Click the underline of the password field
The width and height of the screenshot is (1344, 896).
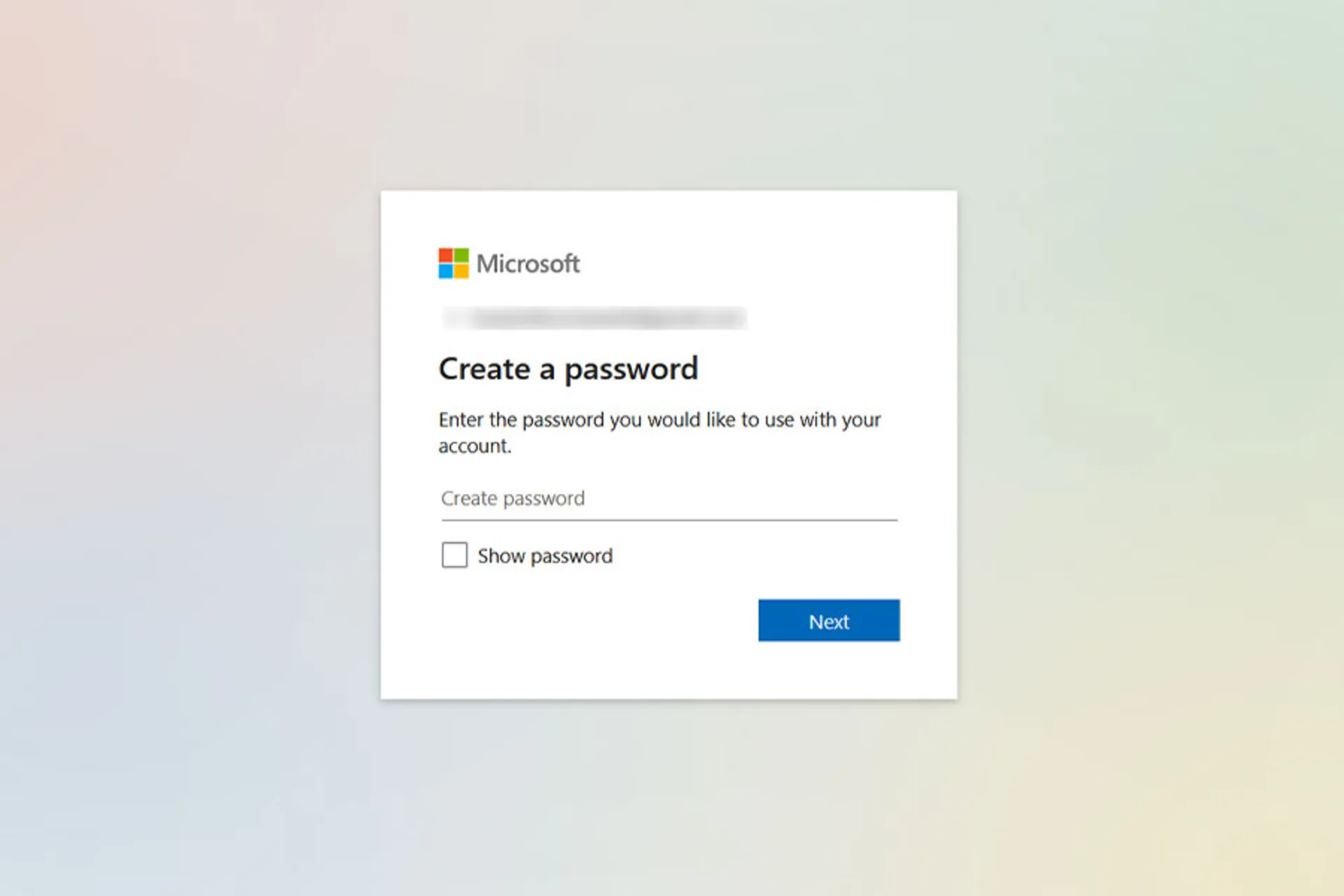668,520
